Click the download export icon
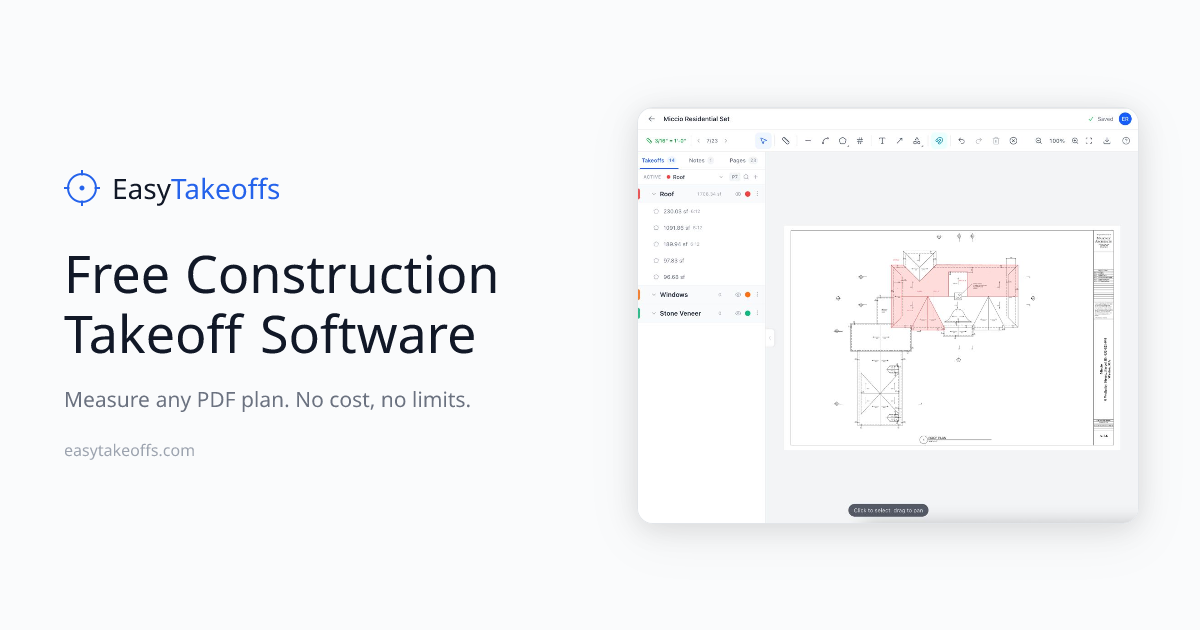Viewport: 1200px width, 630px height. [x=1105, y=140]
